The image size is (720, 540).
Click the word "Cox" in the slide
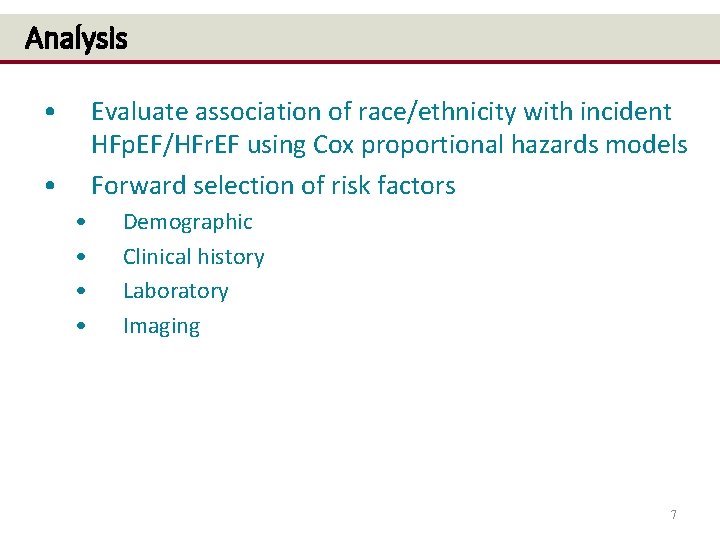333,145
